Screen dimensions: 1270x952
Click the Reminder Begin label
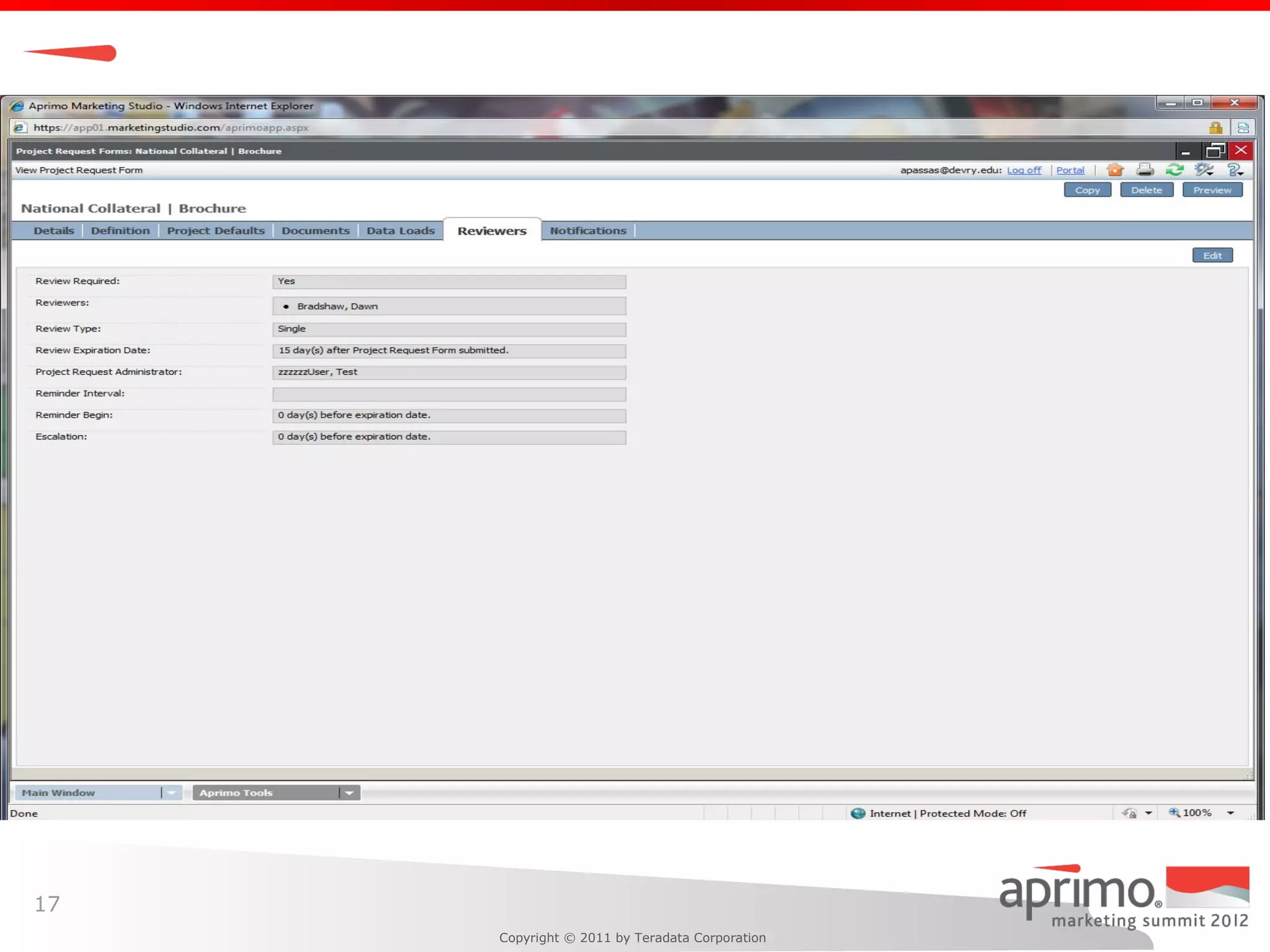tap(74, 415)
